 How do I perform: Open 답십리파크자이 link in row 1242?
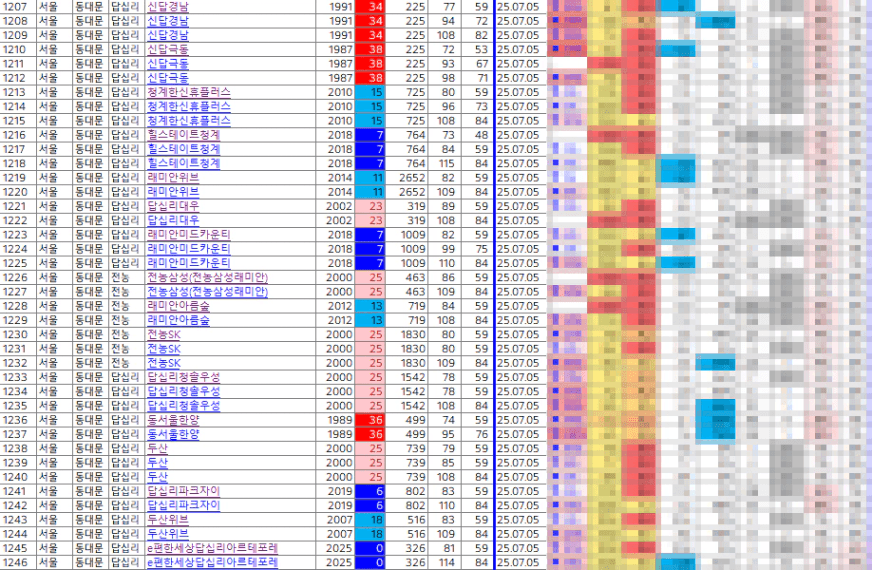(x=184, y=505)
